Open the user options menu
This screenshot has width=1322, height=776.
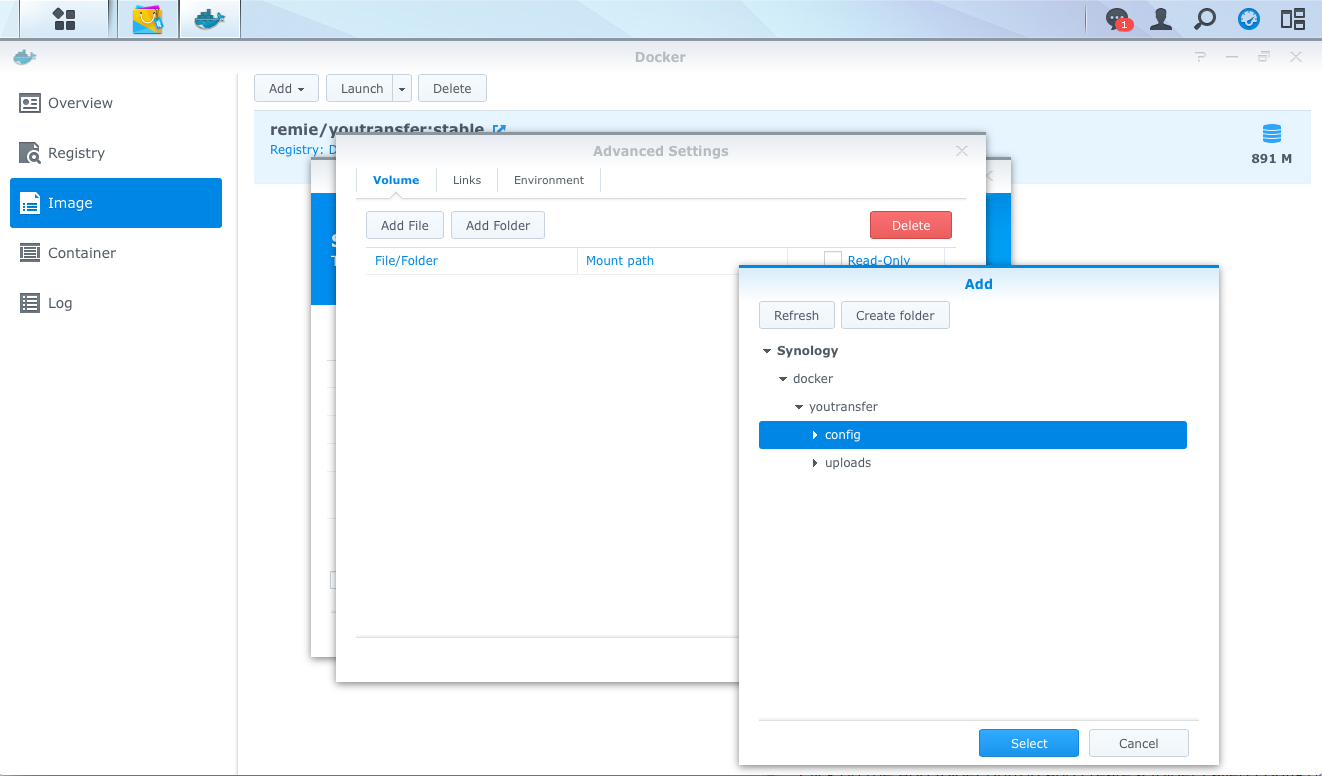coord(1161,19)
